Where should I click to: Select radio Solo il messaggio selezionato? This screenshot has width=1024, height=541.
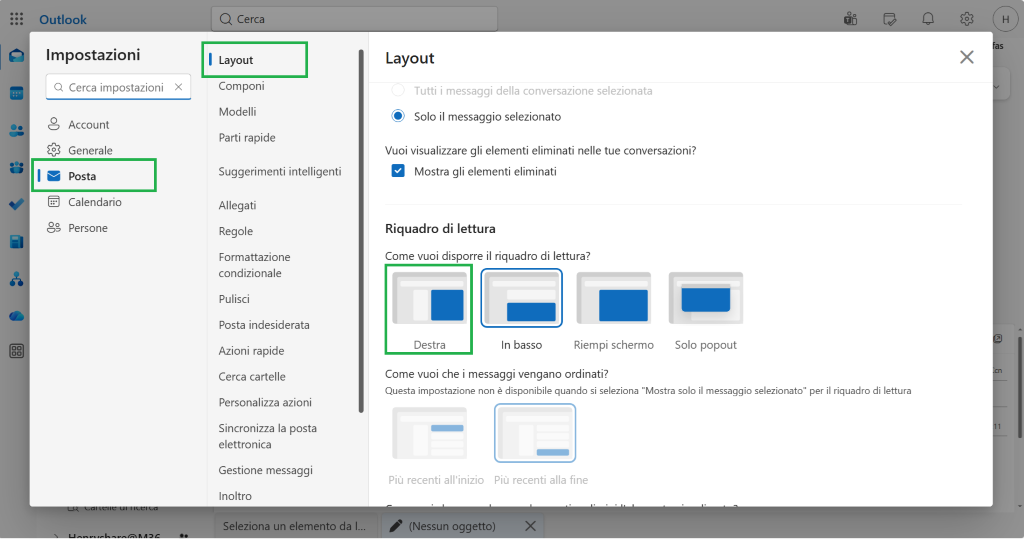pyautogui.click(x=398, y=116)
